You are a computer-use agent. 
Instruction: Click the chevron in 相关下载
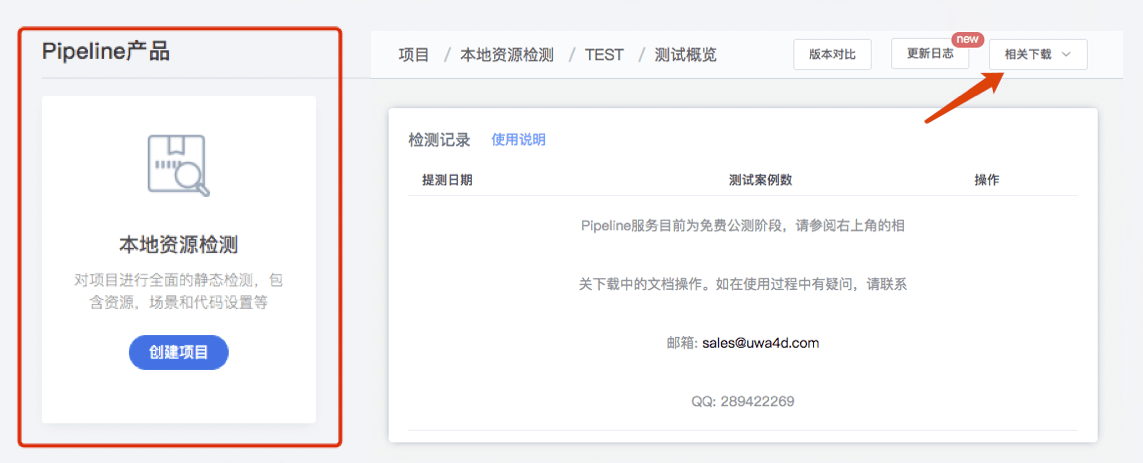pos(1066,55)
